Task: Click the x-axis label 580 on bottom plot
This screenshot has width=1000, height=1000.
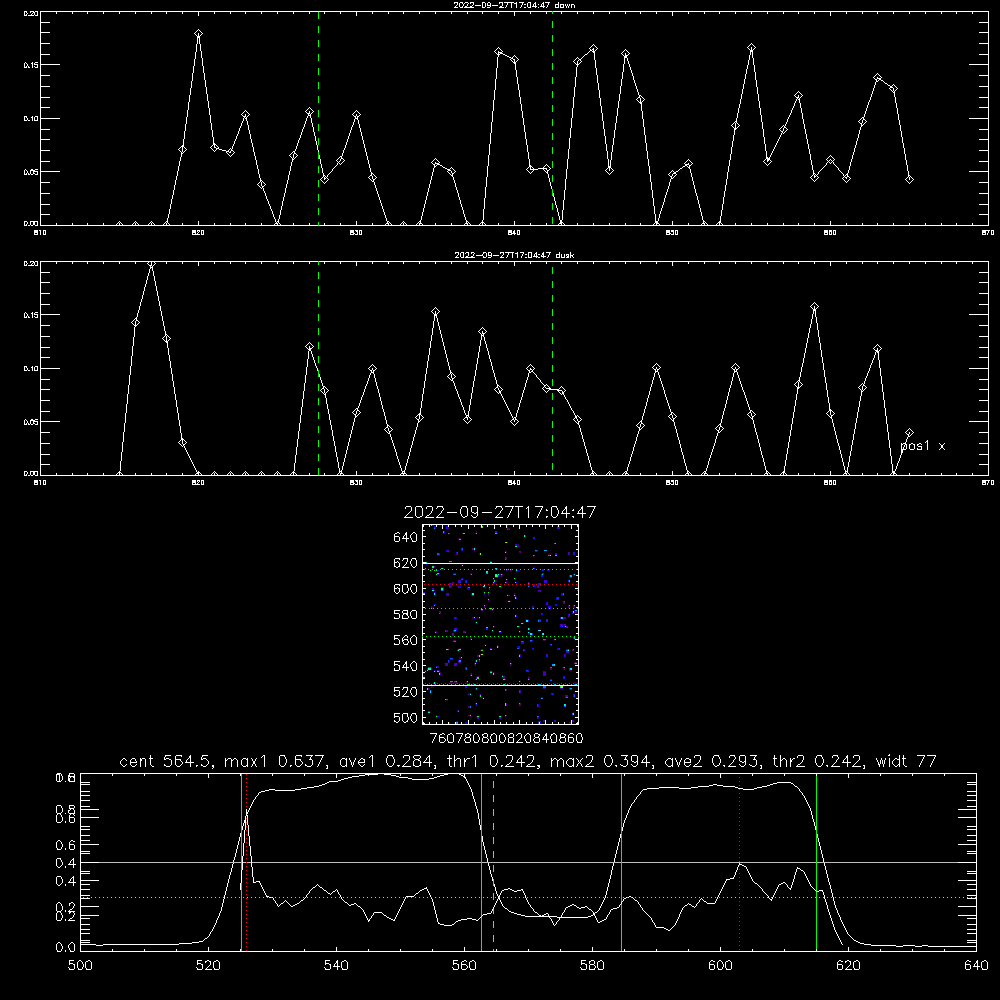Action: coord(592,966)
